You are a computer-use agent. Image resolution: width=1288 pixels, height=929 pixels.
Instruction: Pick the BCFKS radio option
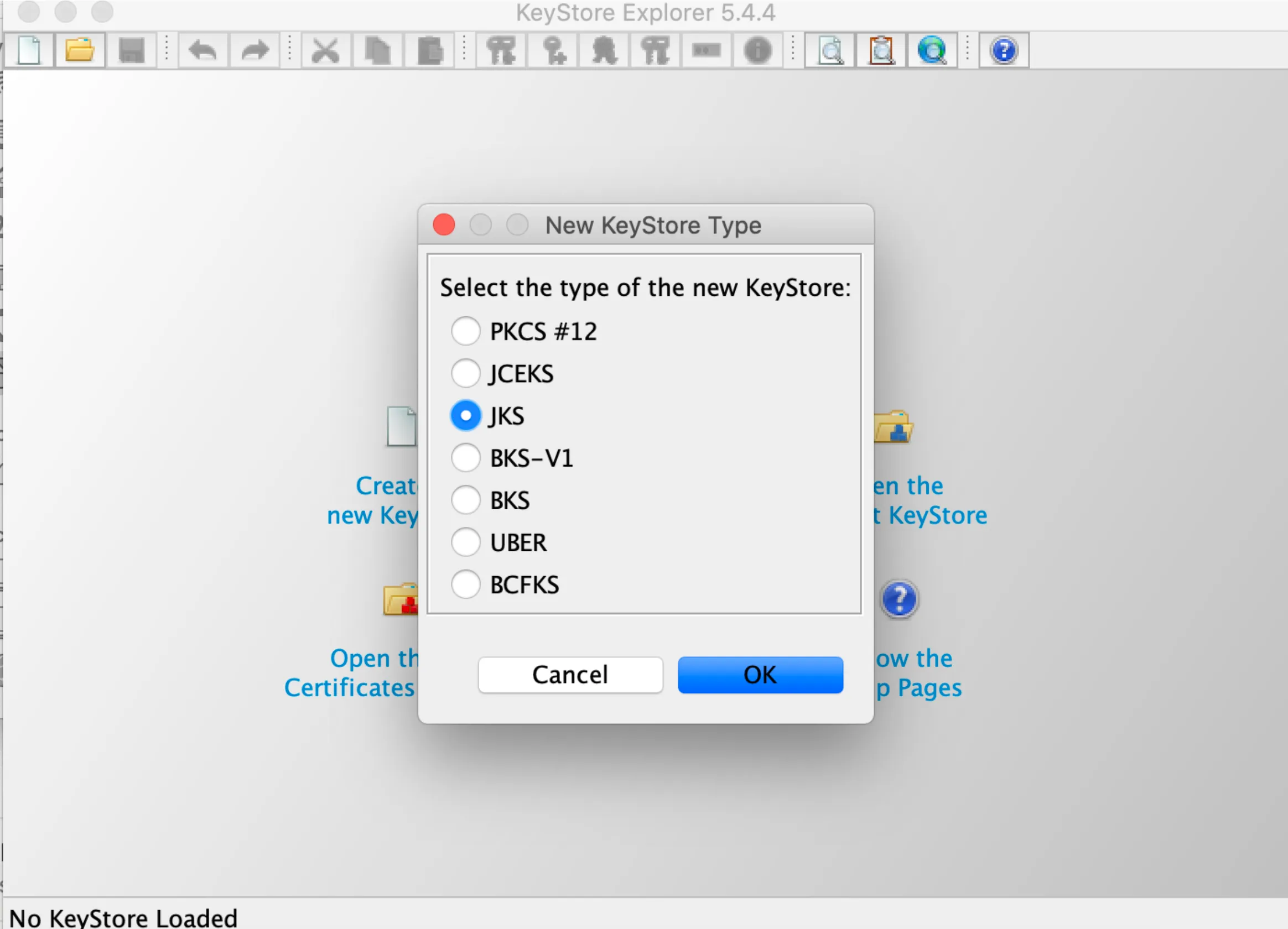466,584
